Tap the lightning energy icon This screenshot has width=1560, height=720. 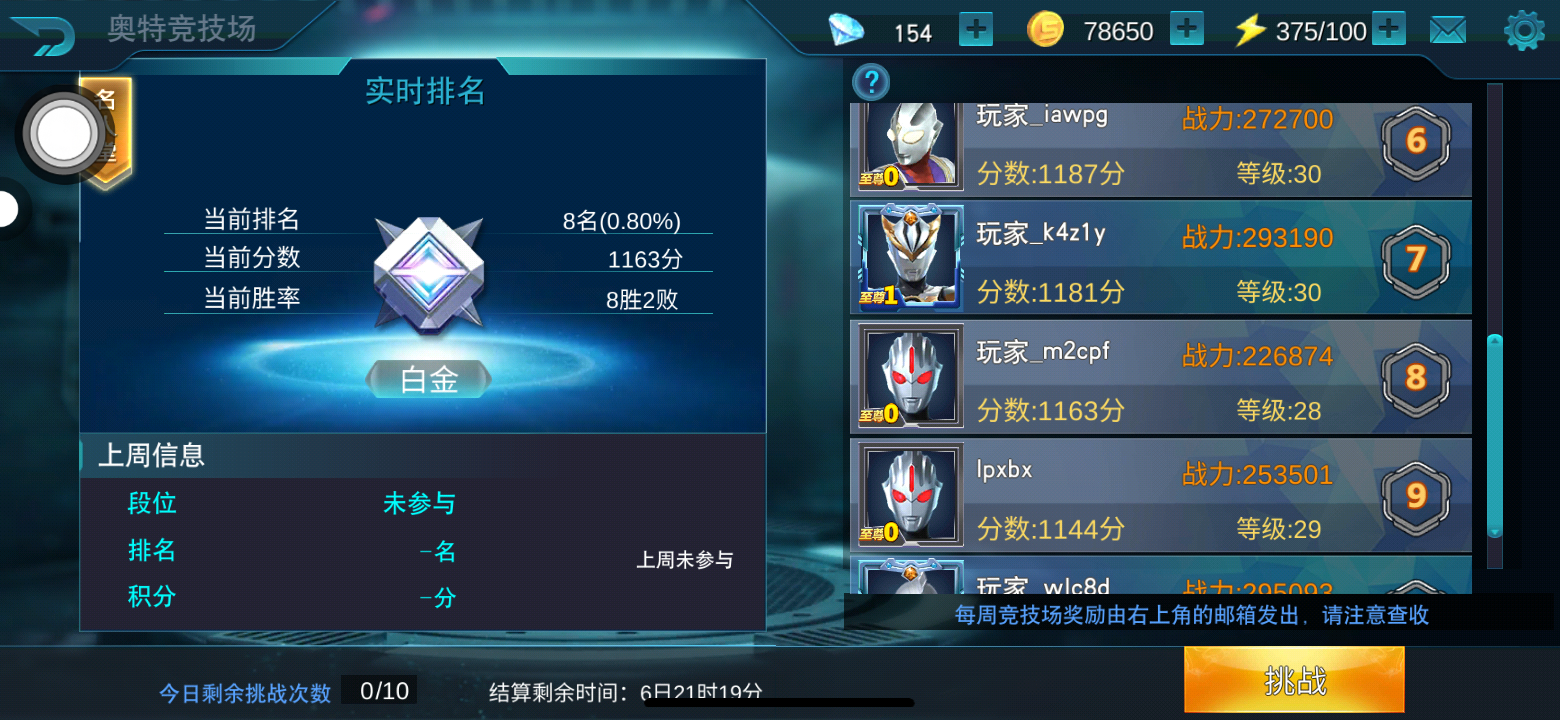(x=1249, y=30)
